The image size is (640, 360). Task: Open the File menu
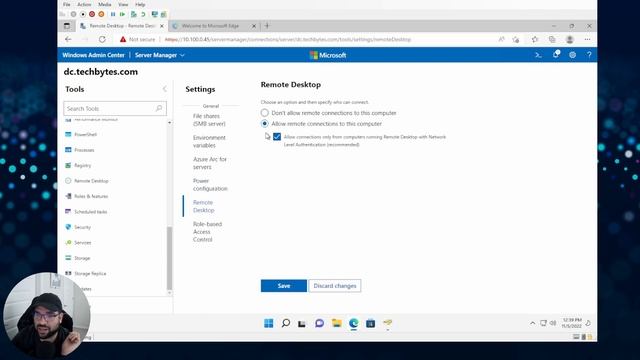[x=67, y=4]
